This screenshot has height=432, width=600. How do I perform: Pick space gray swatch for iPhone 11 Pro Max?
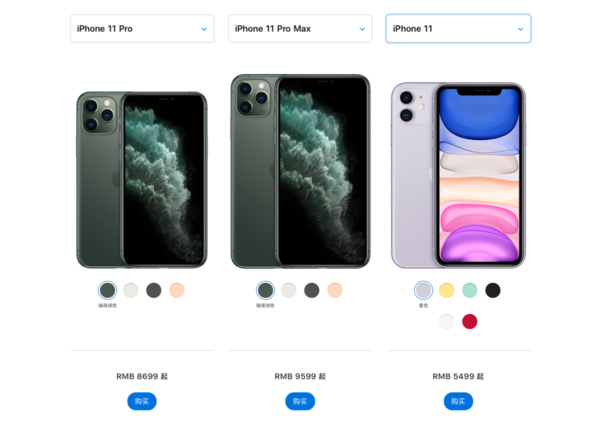[312, 290]
